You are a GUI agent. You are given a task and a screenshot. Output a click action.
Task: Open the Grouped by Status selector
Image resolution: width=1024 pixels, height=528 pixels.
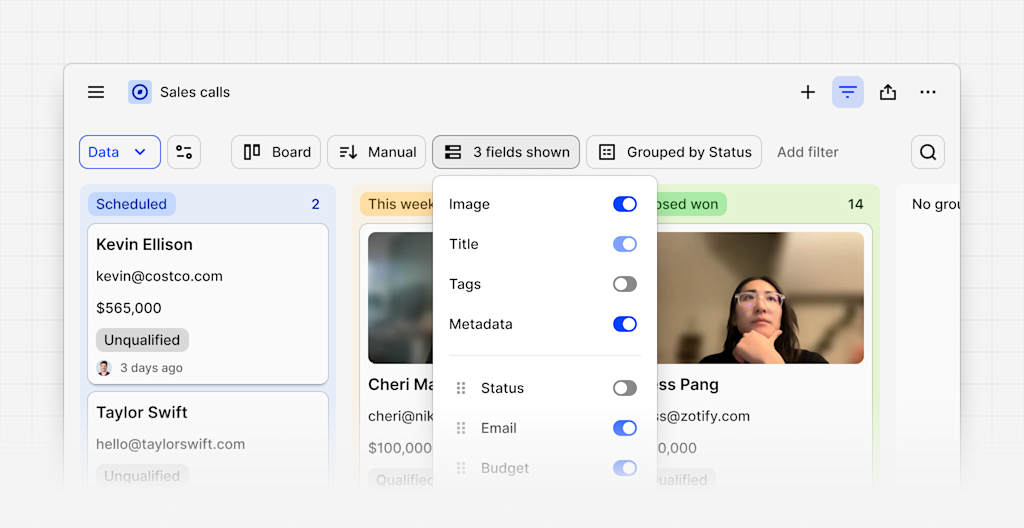[x=674, y=152]
